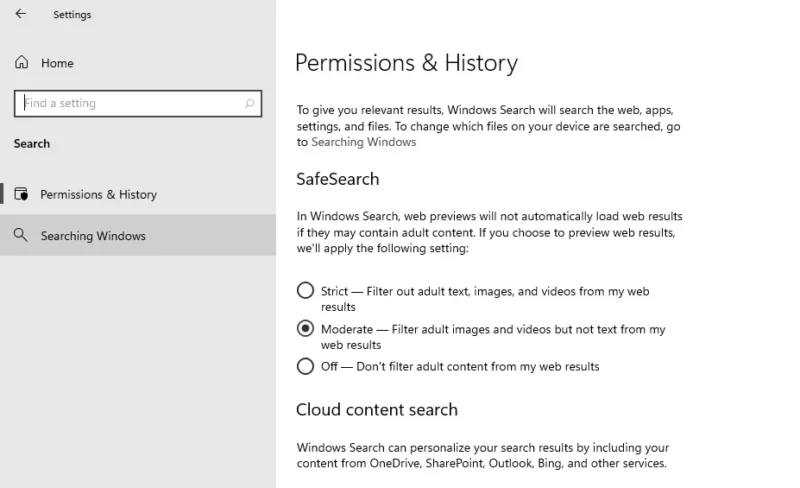Select the Off SafeSearch radio button
The height and width of the screenshot is (488, 800).
[305, 366]
